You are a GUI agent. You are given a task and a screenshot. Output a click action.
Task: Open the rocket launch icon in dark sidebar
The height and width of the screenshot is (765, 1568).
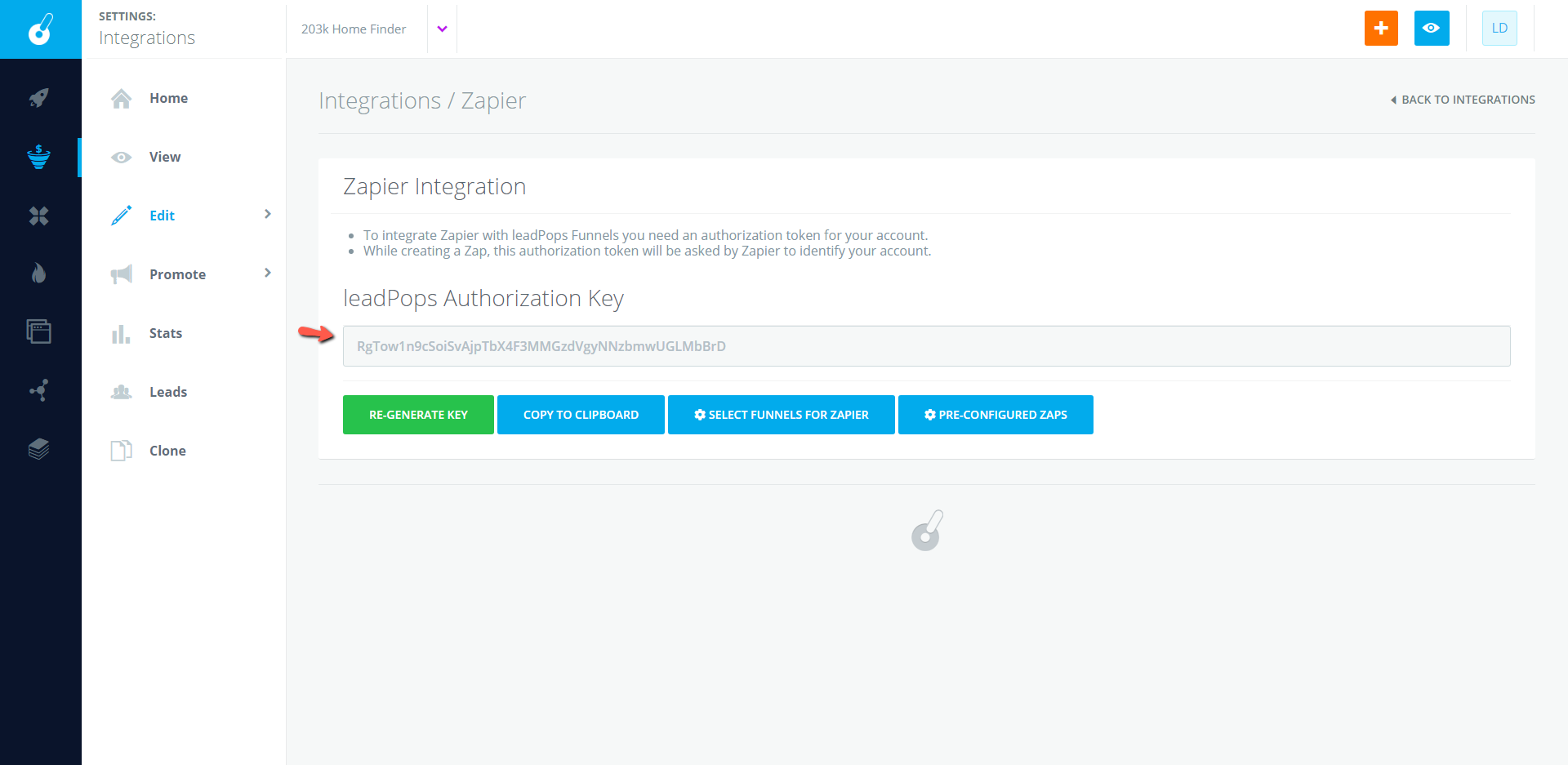[x=38, y=98]
